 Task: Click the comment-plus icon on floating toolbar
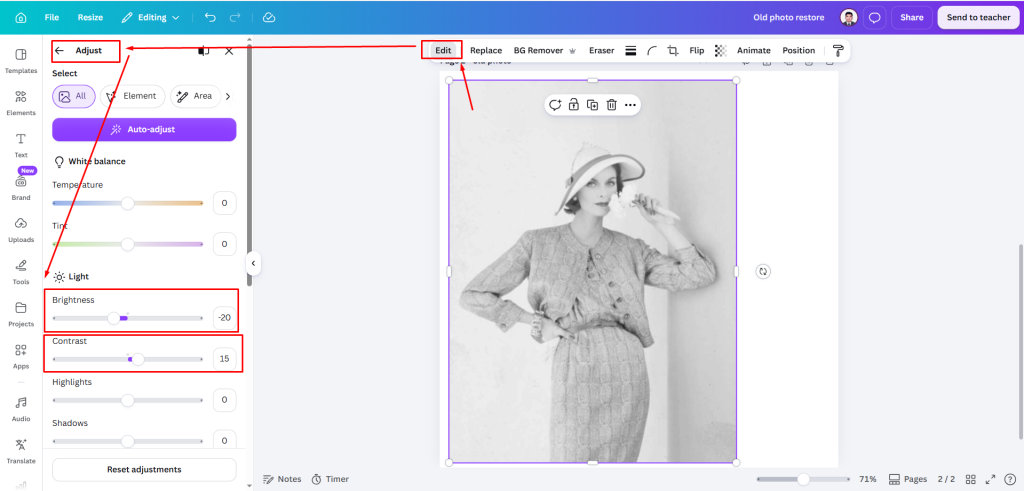(555, 104)
